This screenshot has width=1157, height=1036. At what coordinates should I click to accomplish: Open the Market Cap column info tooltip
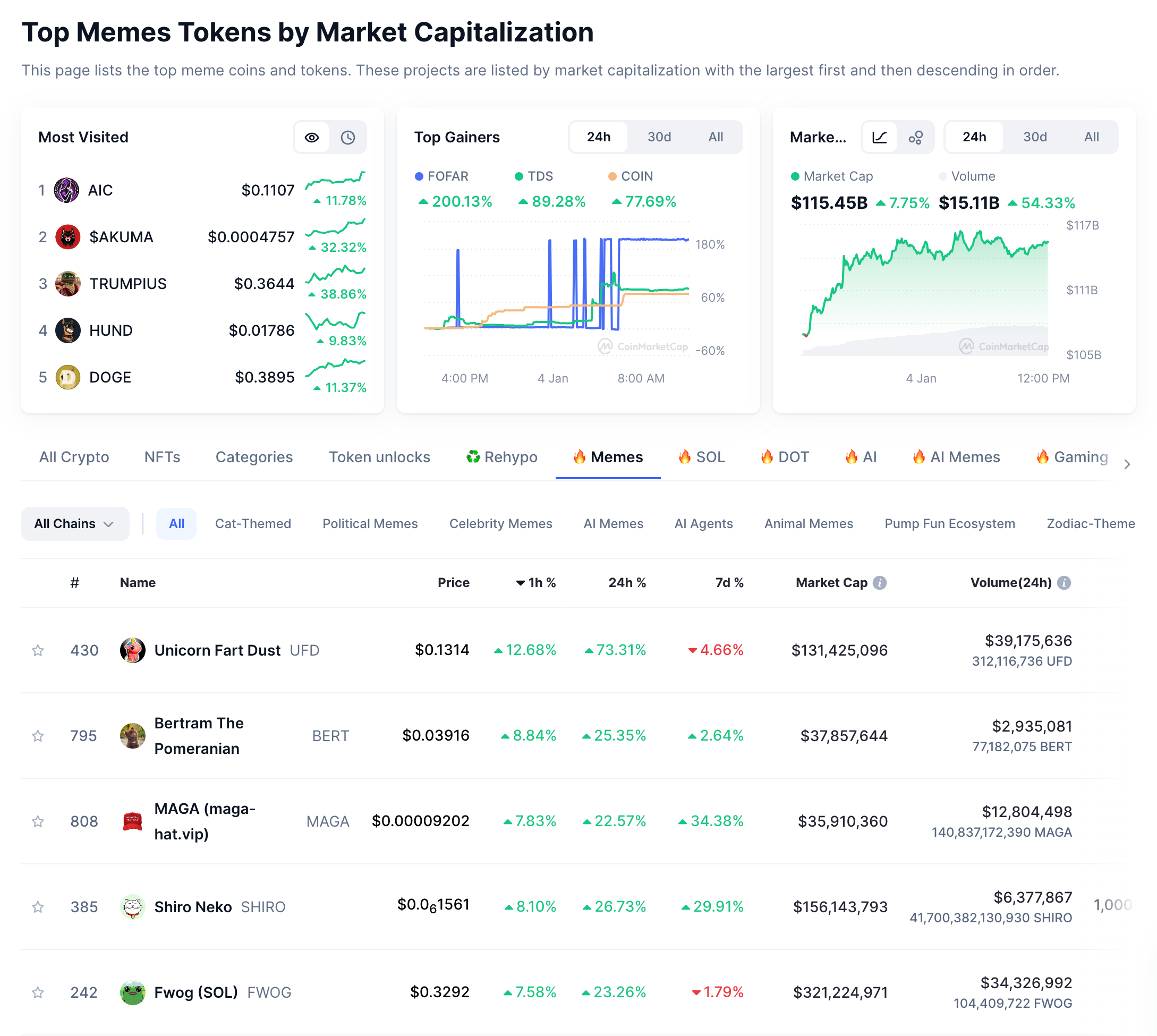click(880, 582)
